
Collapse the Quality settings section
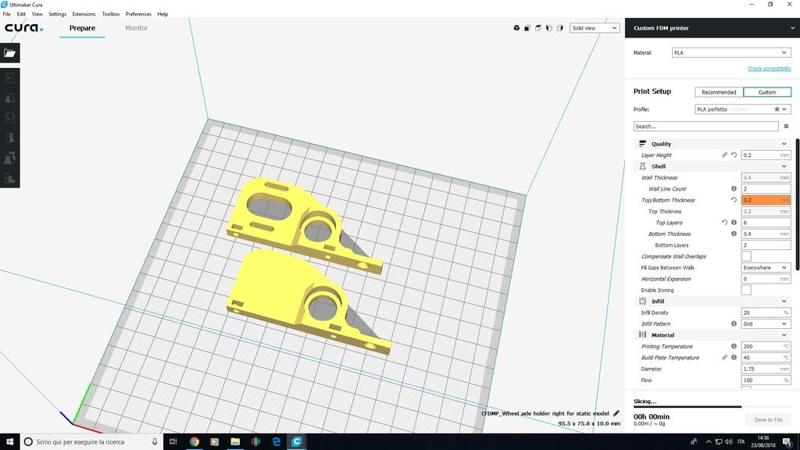click(x=712, y=144)
